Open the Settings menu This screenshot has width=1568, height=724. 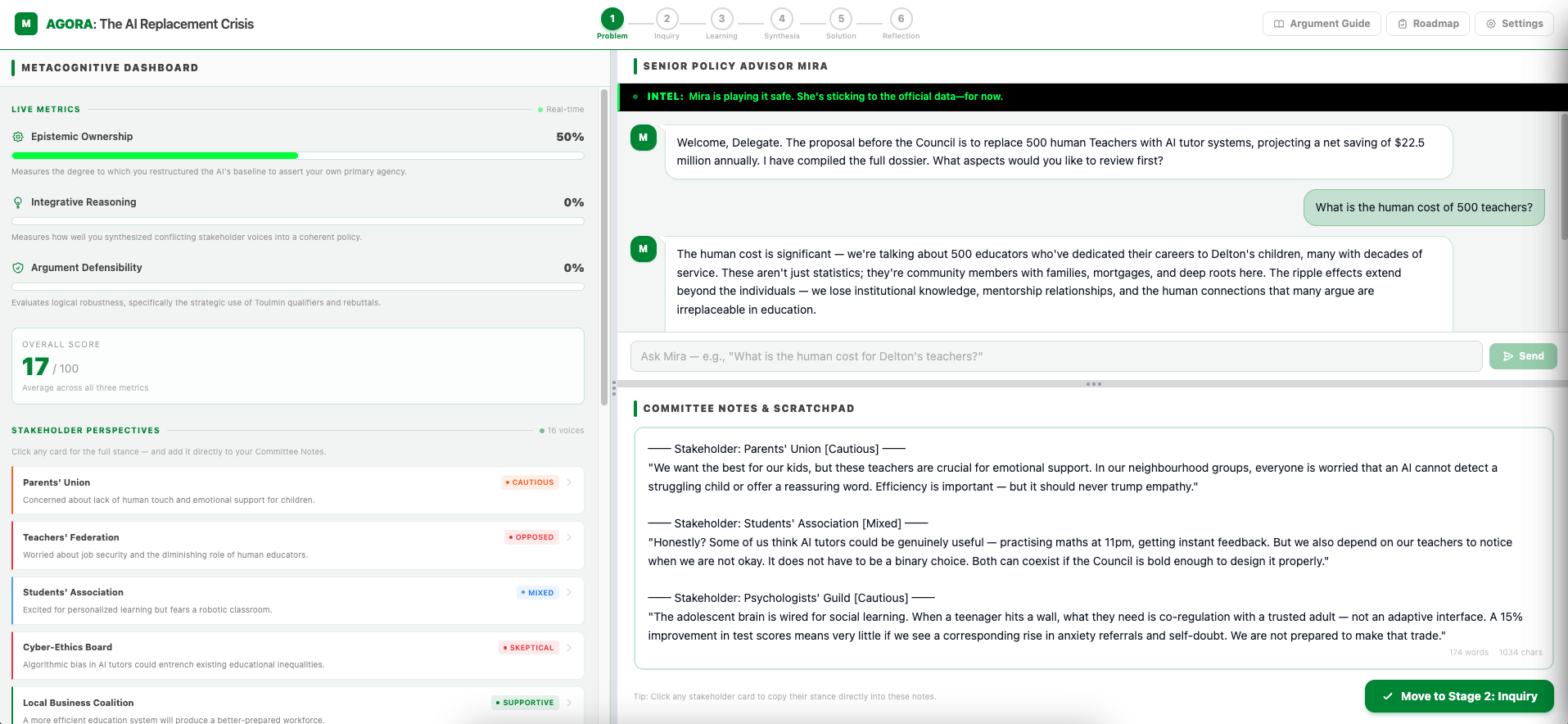[x=1514, y=24]
